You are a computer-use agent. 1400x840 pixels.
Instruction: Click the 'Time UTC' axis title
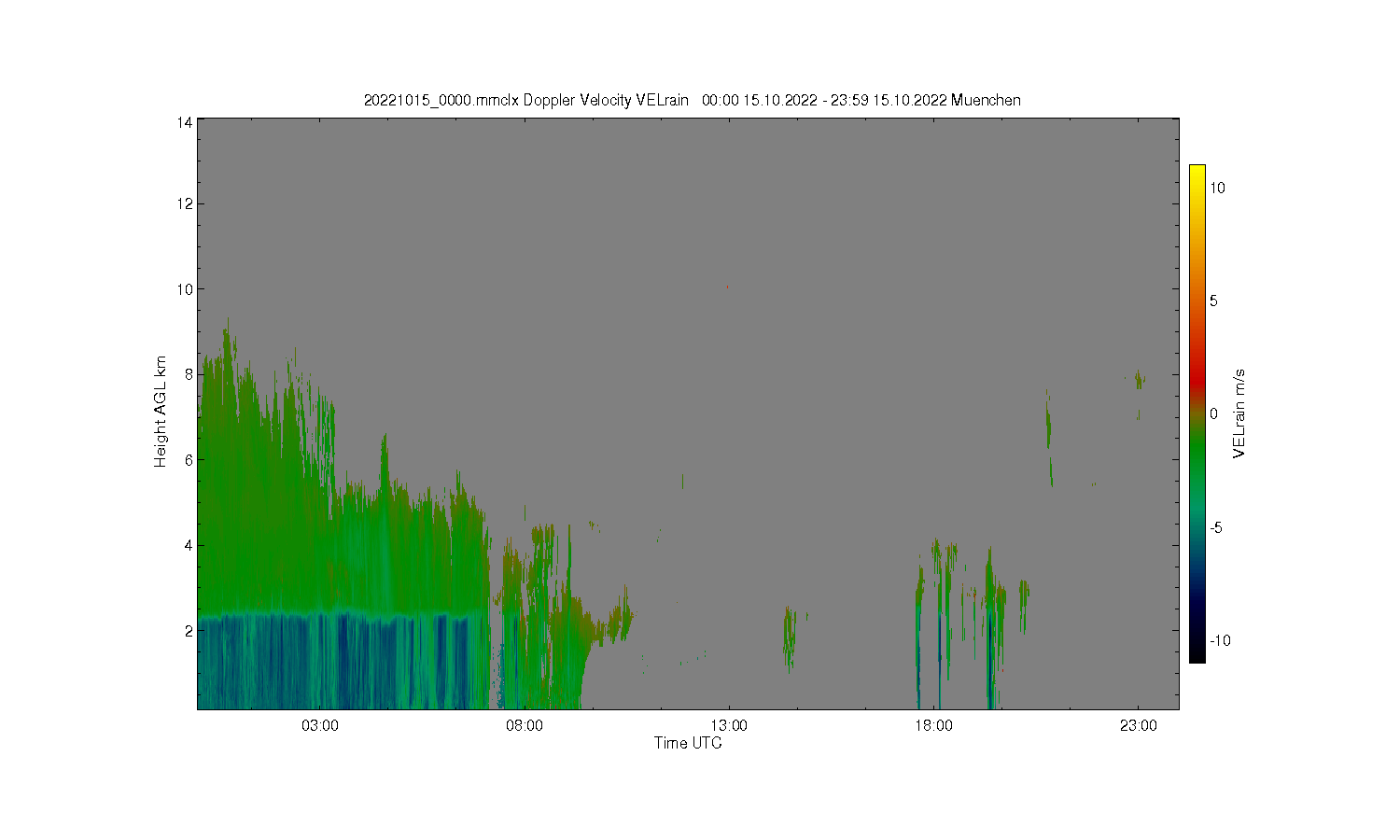[x=688, y=744]
